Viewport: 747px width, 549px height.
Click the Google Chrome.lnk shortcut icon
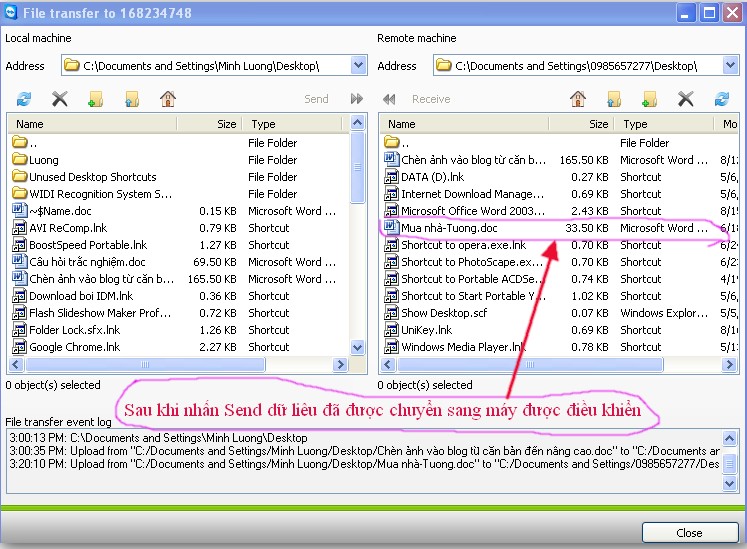click(19, 346)
